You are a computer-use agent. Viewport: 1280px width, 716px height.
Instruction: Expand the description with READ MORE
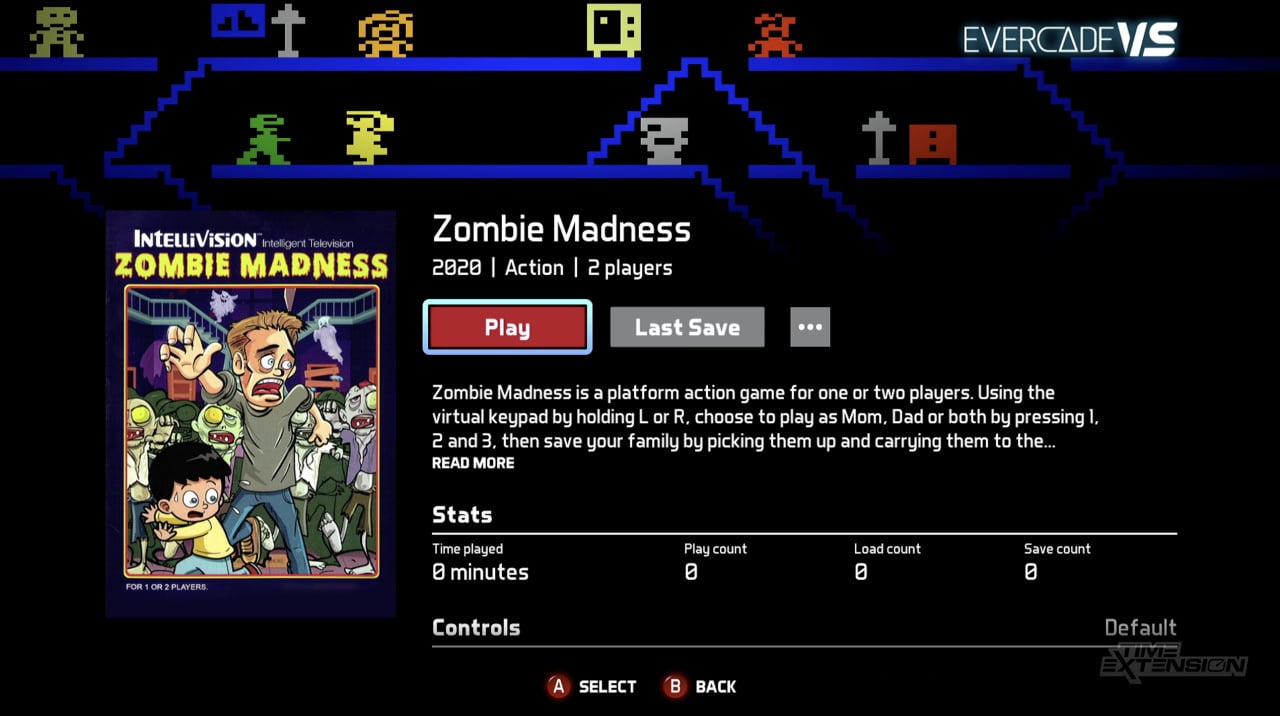click(473, 463)
